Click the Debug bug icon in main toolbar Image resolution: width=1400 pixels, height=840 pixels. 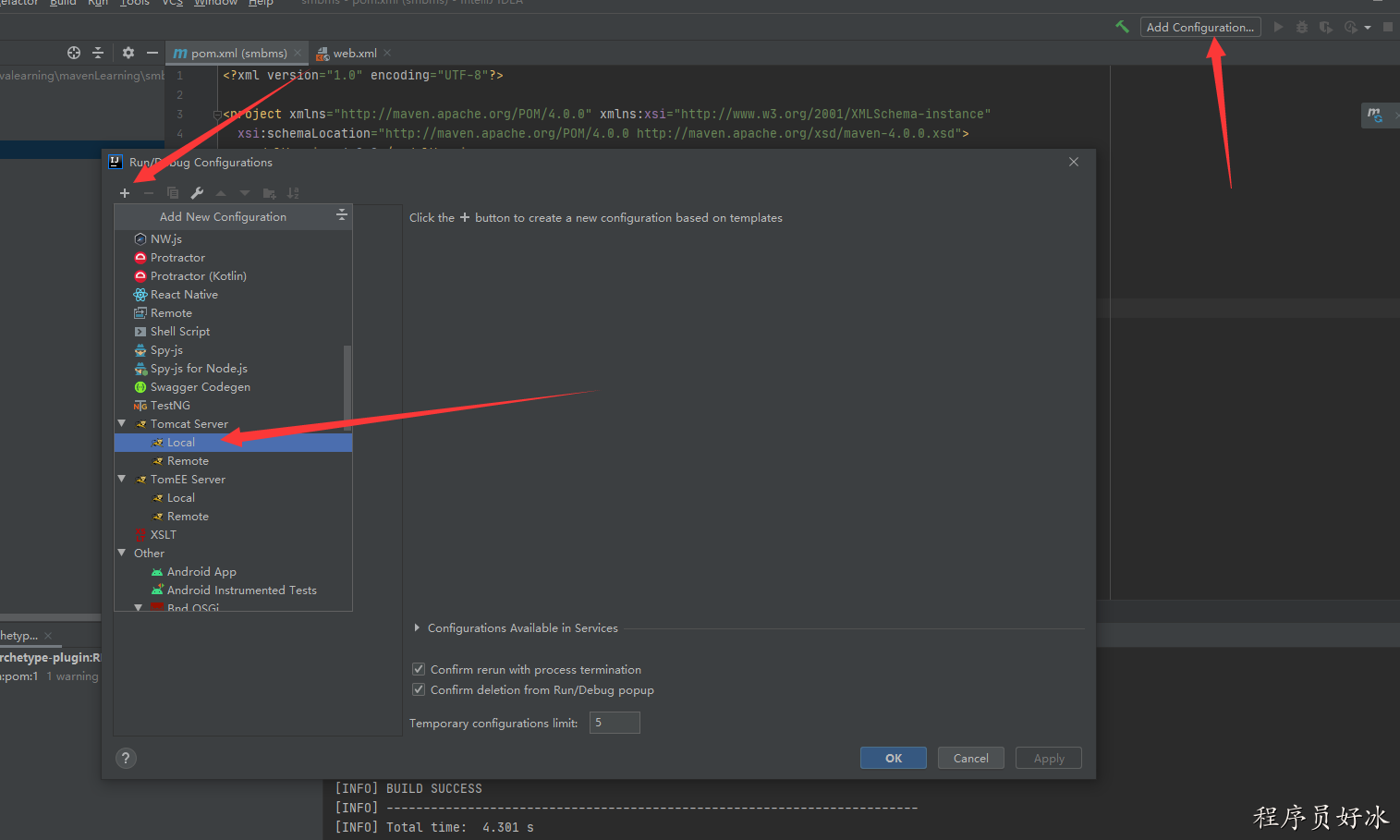click(1302, 27)
